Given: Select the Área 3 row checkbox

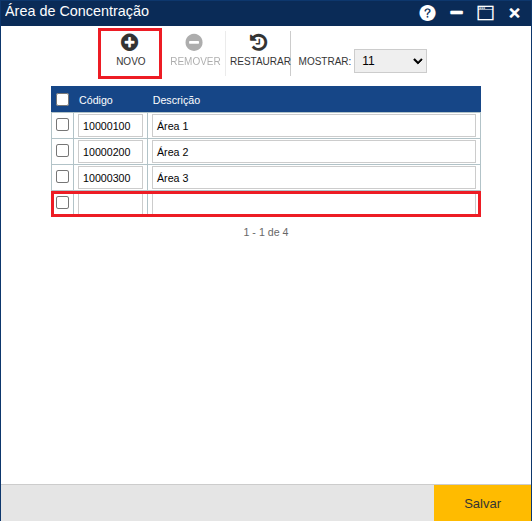Looking at the screenshot, I should click(x=62, y=177).
